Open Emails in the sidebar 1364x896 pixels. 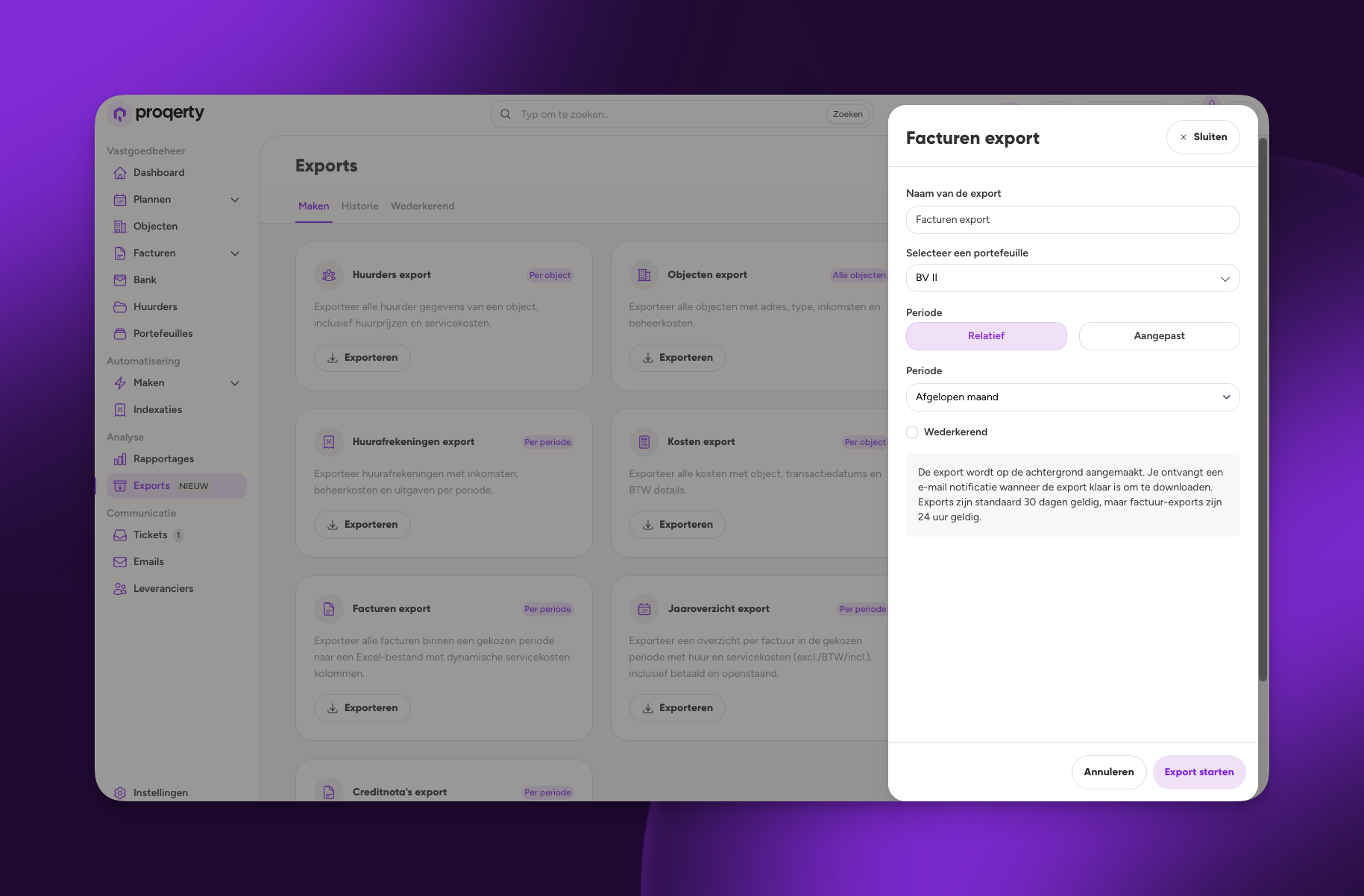coord(176,562)
